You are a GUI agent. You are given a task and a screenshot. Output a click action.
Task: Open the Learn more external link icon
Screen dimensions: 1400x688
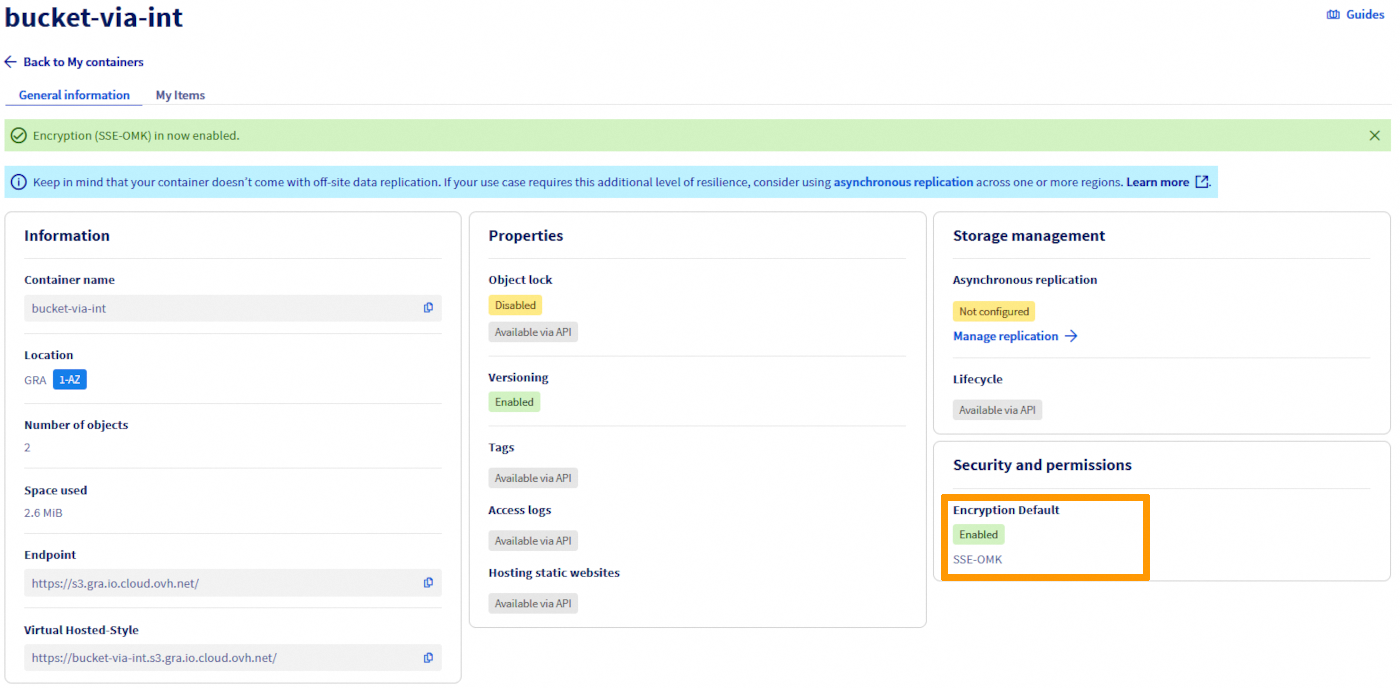(1203, 181)
